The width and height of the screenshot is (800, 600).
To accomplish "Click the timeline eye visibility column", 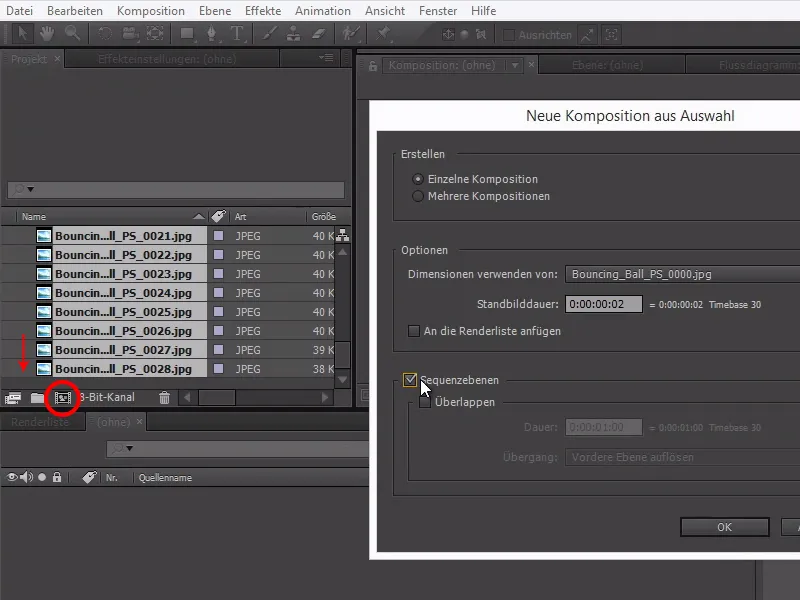I will coord(12,478).
